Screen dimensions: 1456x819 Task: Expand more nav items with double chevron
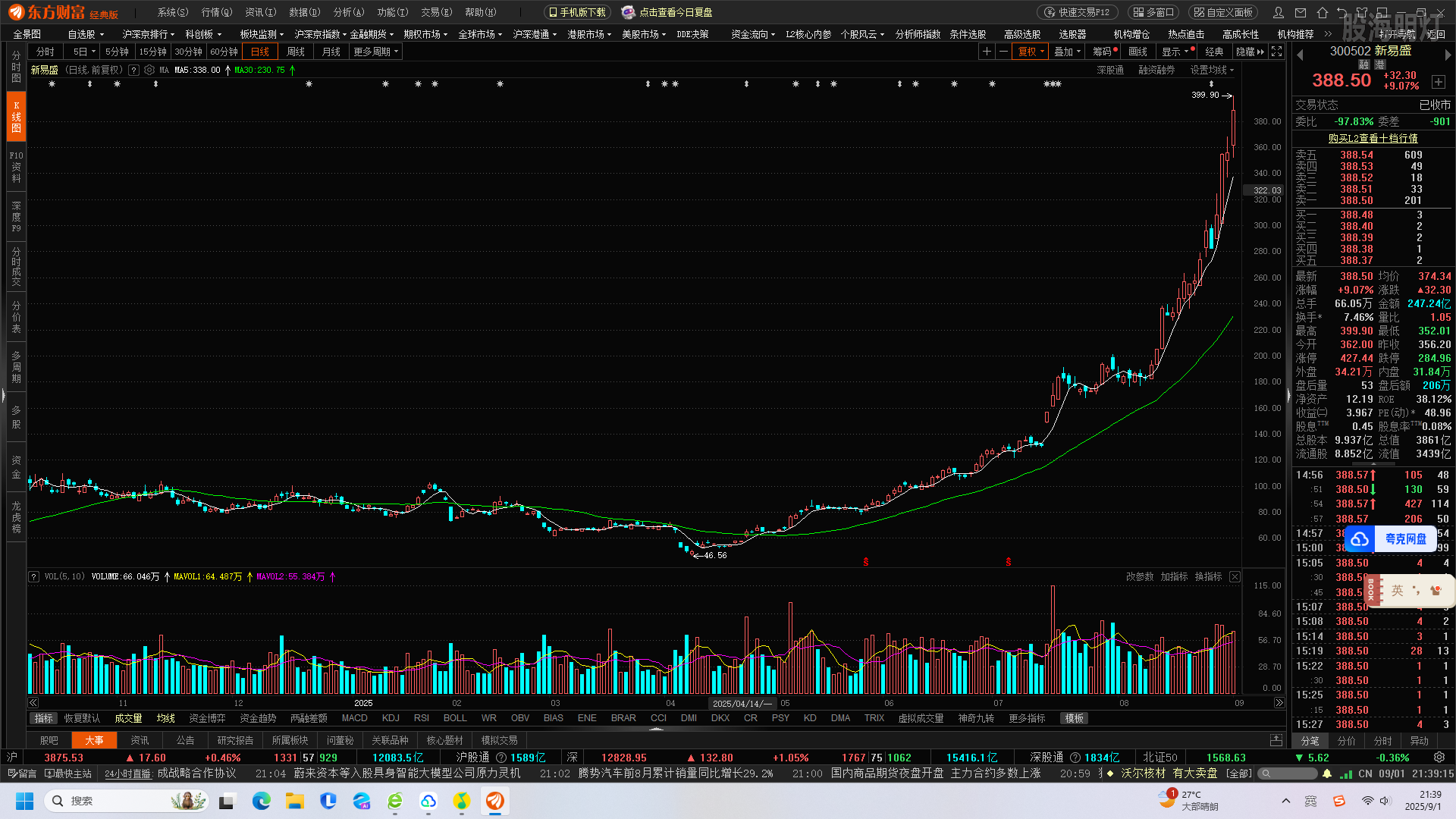pos(1328,34)
